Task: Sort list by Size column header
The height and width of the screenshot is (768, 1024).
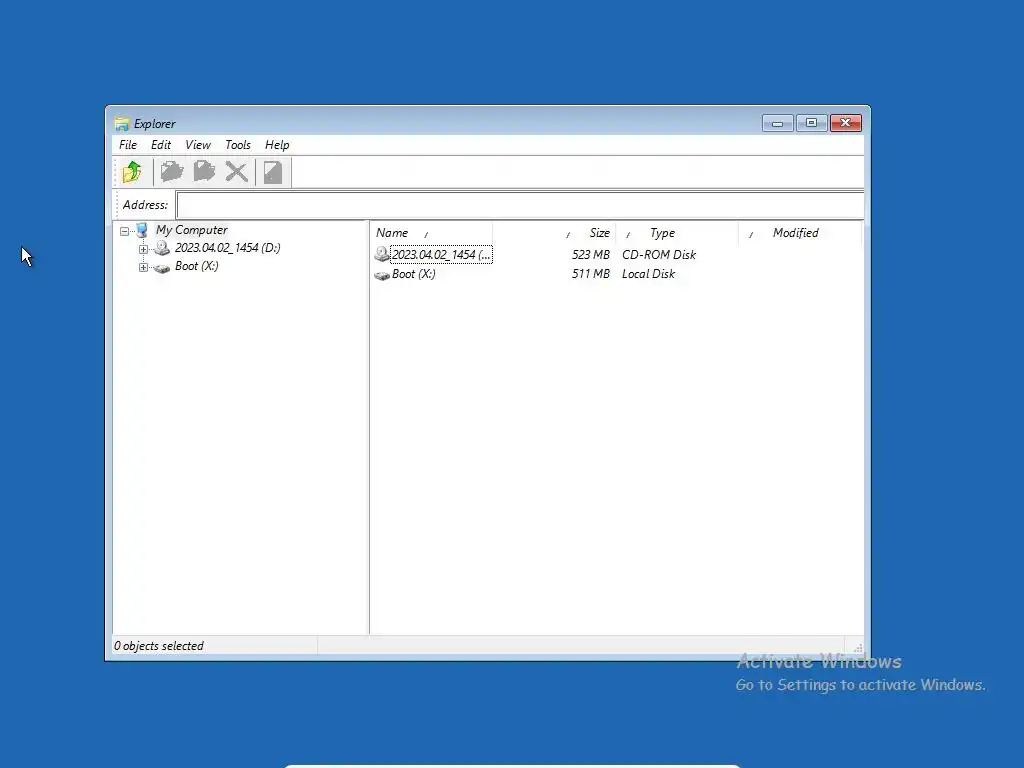Action: point(600,233)
